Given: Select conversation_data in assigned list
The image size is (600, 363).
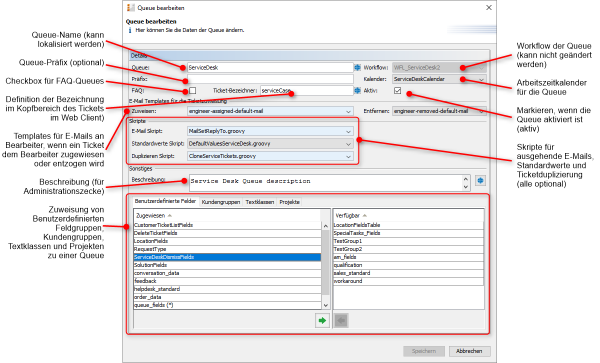Looking at the screenshot, I should [227, 273].
